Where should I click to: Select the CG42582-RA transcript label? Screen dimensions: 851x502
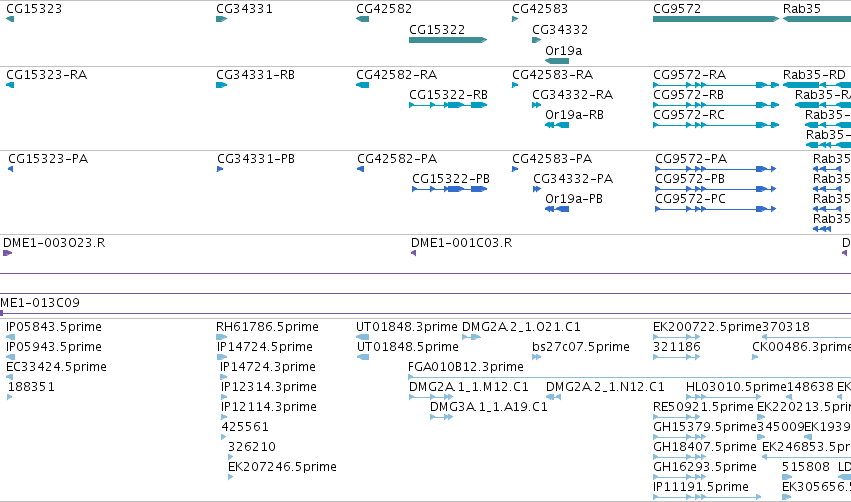tap(396, 74)
